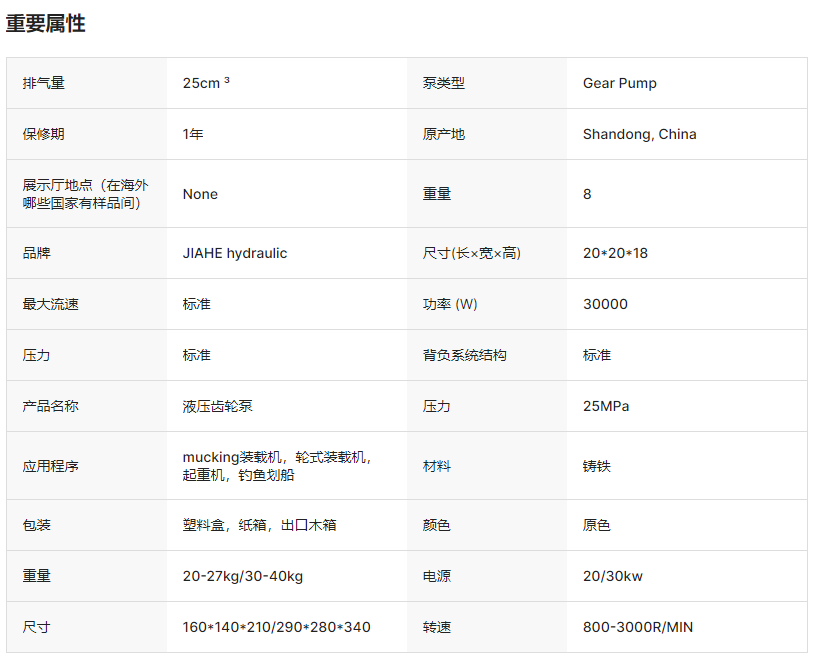Select the Shandong, China origin value

tap(639, 134)
